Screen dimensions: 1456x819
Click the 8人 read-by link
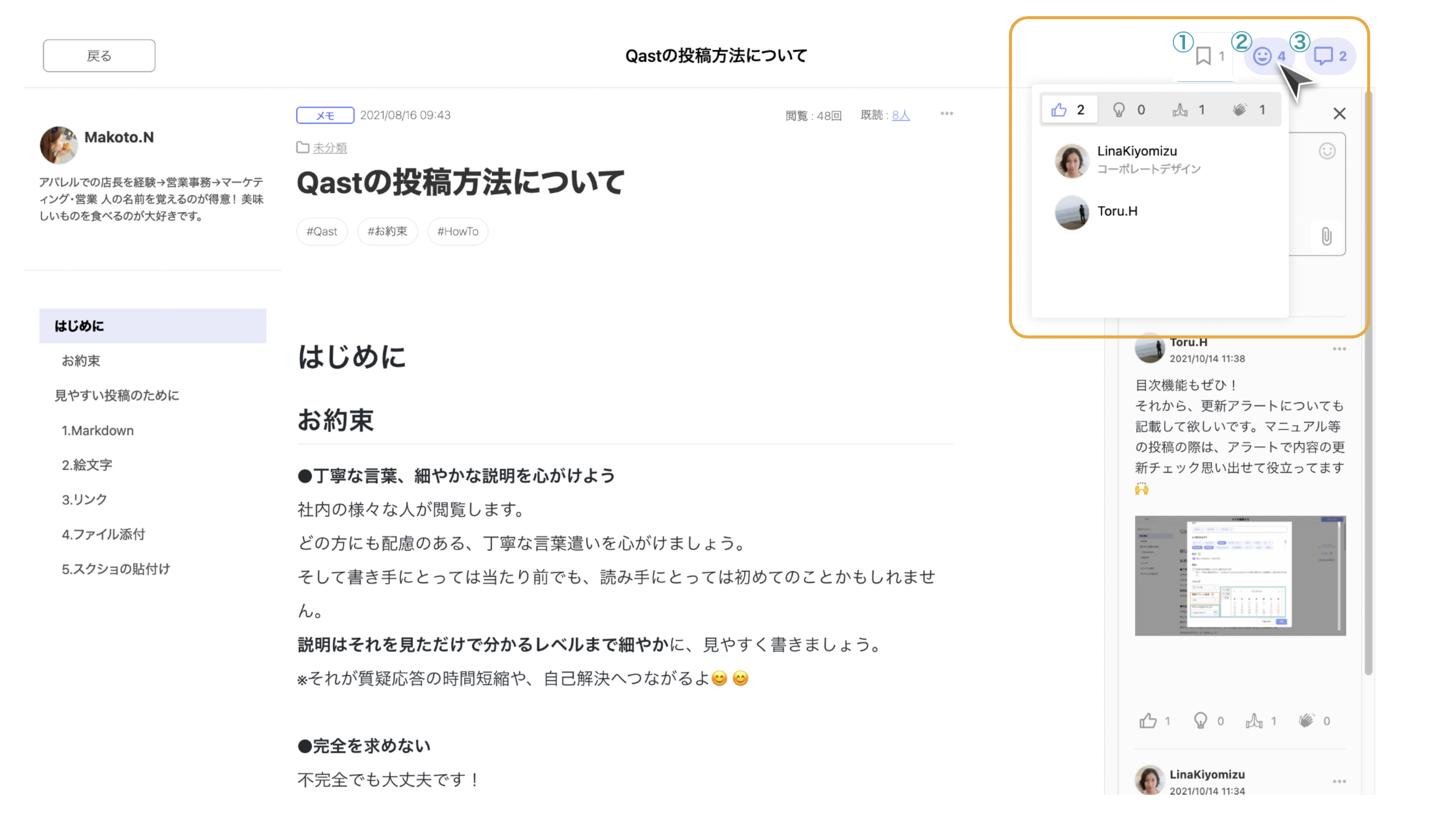pos(901,115)
